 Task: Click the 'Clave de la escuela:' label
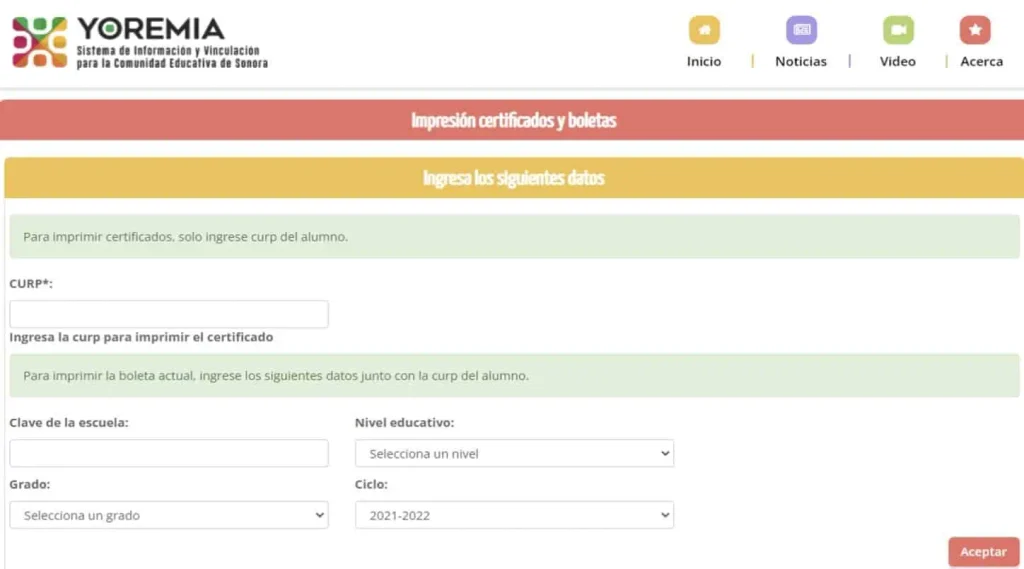click(x=69, y=423)
